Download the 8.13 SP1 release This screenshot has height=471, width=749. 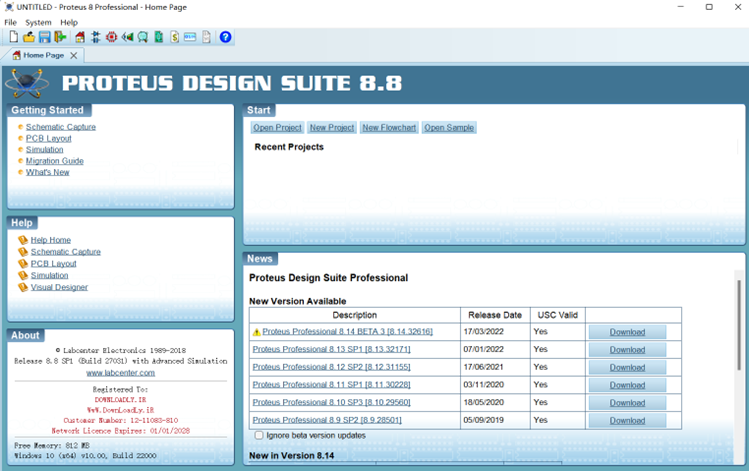point(627,350)
